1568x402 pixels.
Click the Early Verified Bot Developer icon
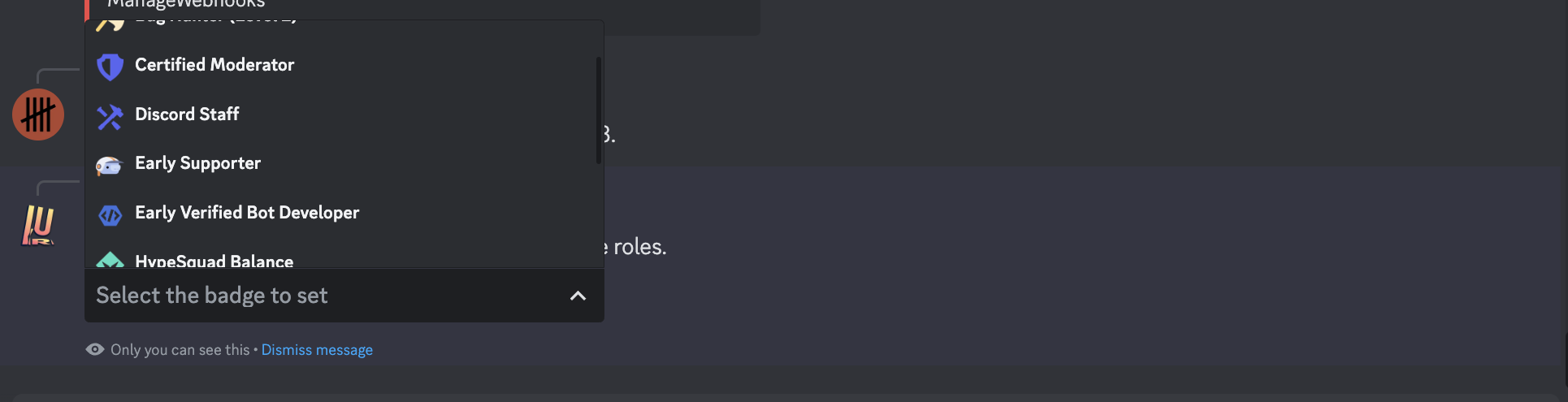(x=110, y=215)
